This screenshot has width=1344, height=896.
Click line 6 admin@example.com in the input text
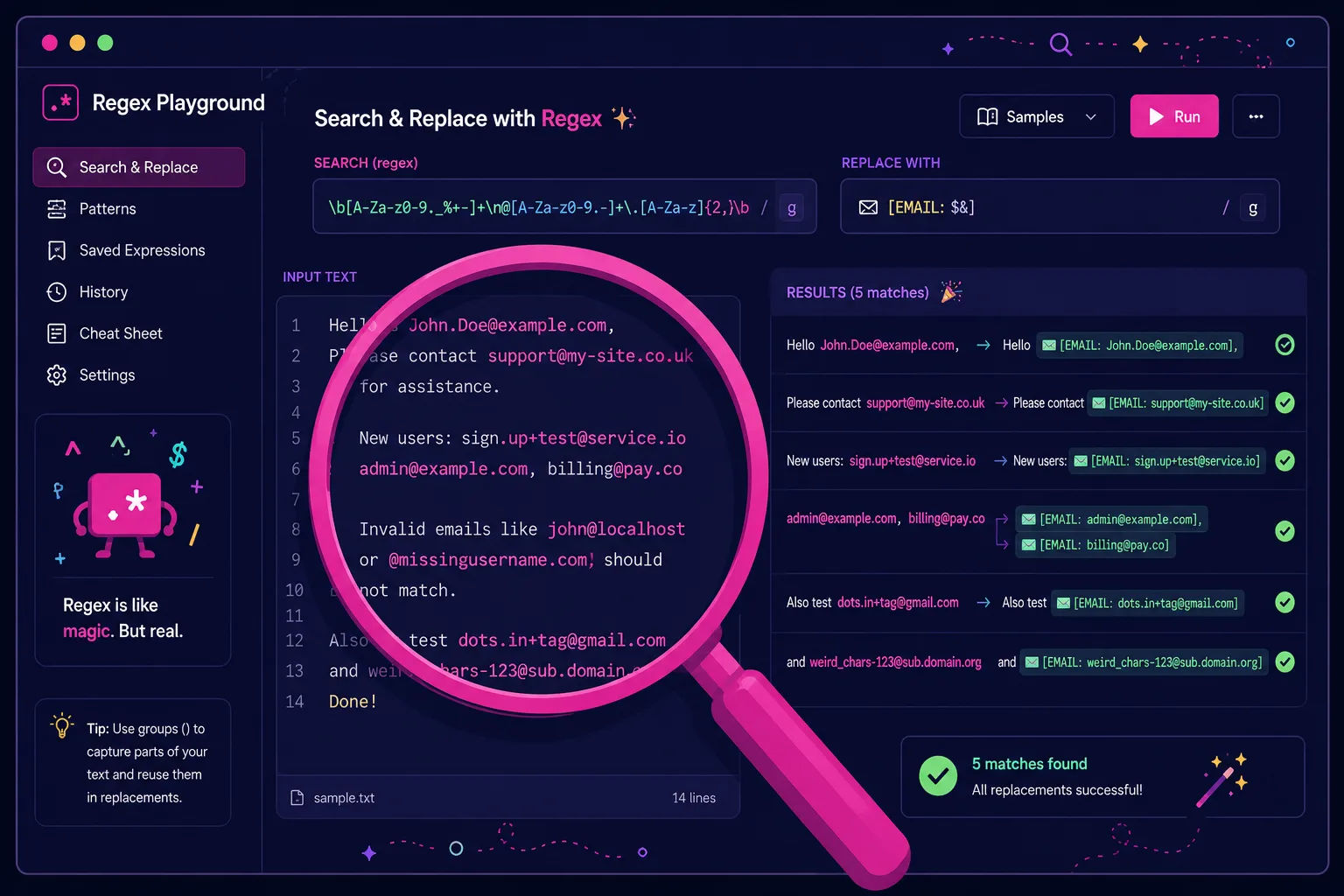coord(444,469)
